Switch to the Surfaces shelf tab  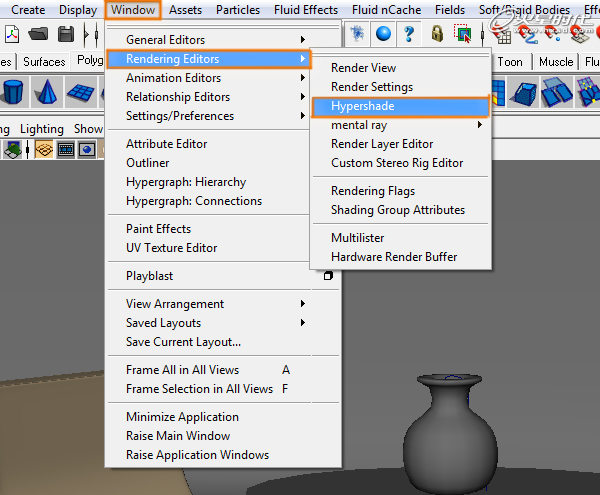point(44,62)
